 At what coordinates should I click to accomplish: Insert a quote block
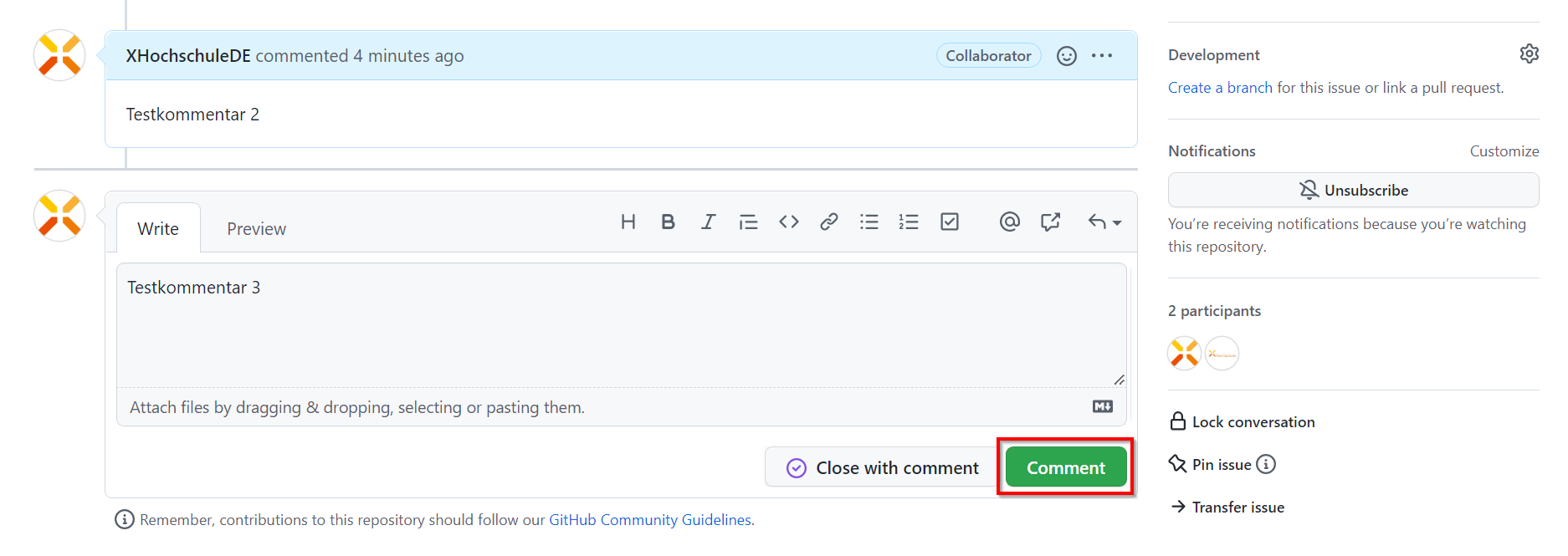click(748, 222)
